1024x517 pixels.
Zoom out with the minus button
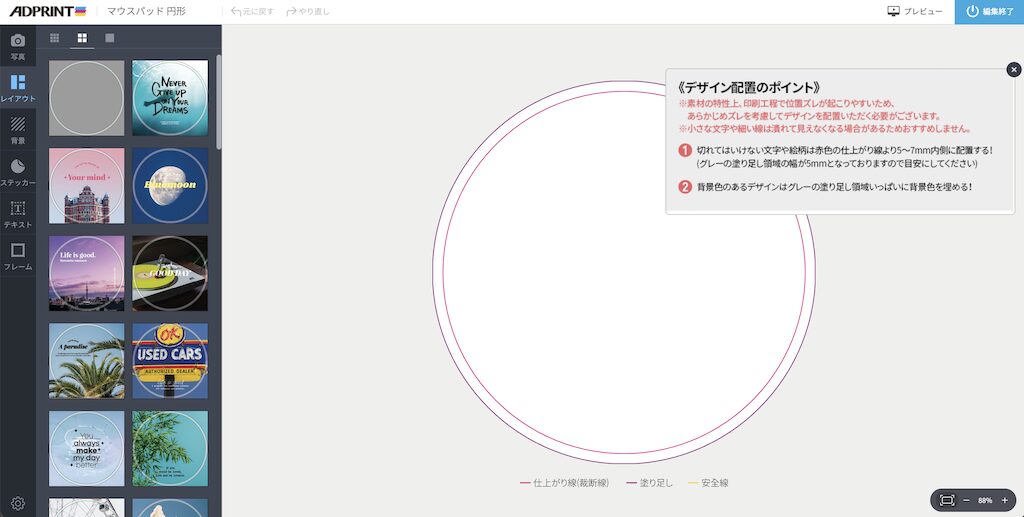point(967,501)
